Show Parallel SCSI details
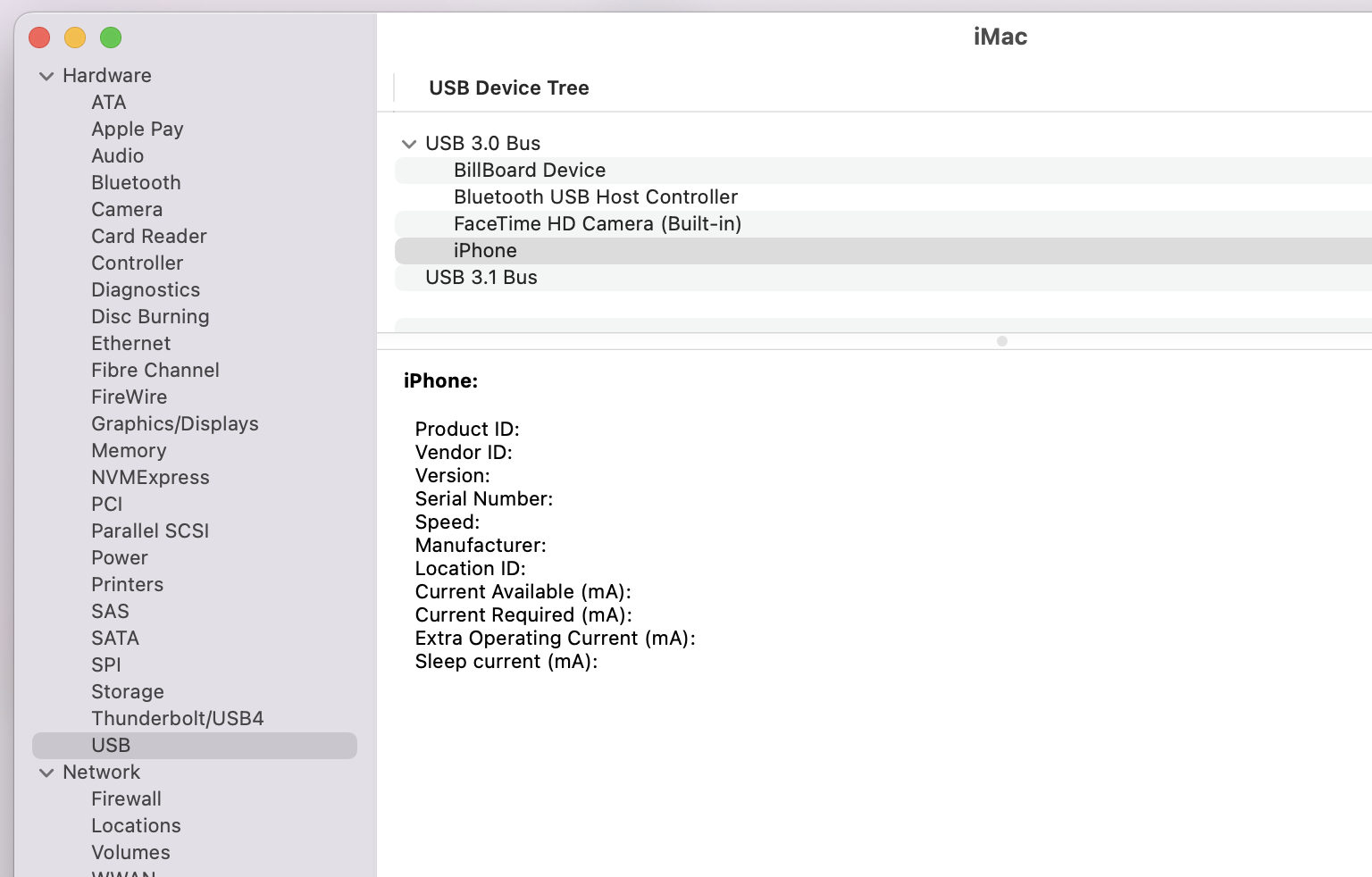The image size is (1372, 877). (x=150, y=531)
